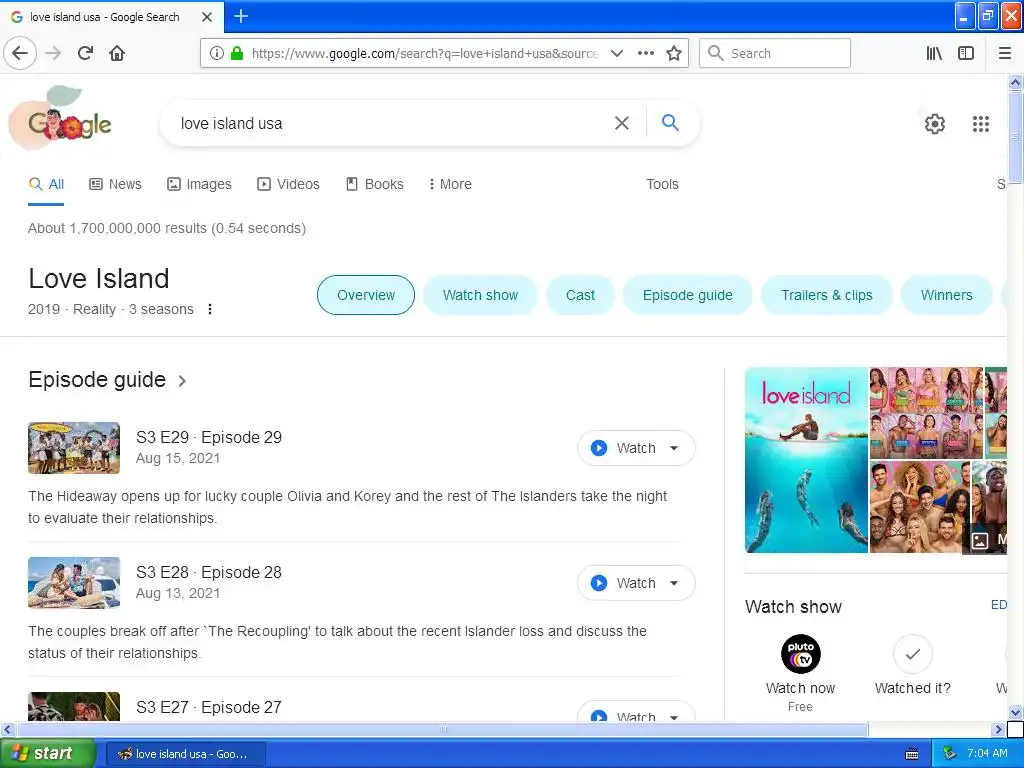Image resolution: width=1024 pixels, height=768 pixels.
Task: Click the tray icon beside the clock
Action: pos(950,754)
